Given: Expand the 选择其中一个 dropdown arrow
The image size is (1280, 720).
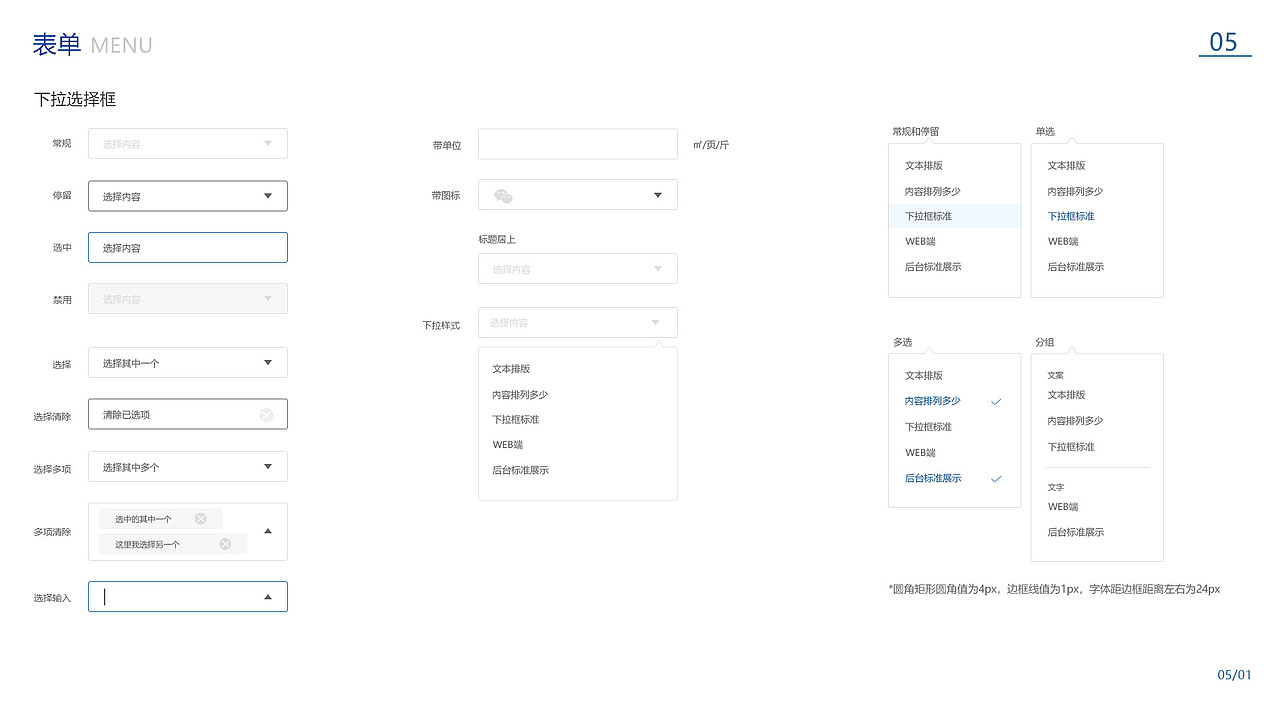Looking at the screenshot, I should [x=268, y=363].
